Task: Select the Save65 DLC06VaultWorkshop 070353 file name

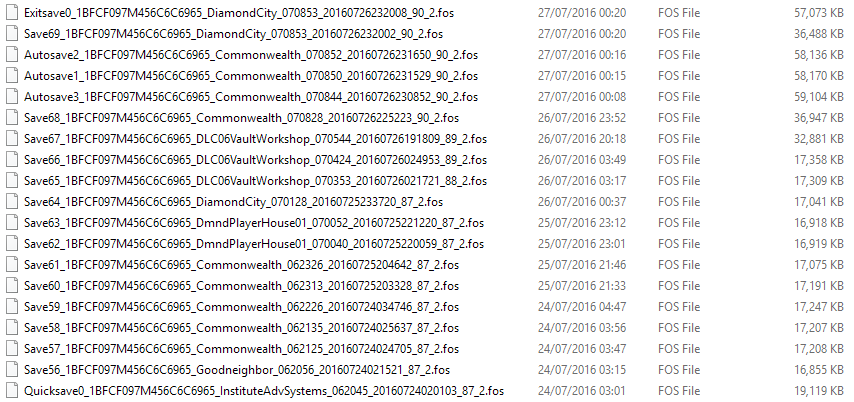Action: pyautogui.click(x=255, y=180)
